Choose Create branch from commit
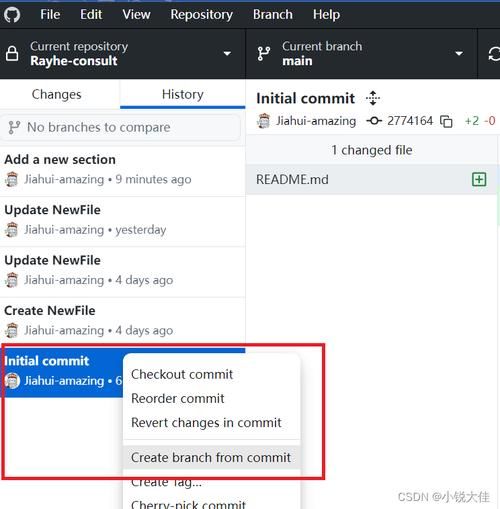500x509 pixels. [211, 457]
